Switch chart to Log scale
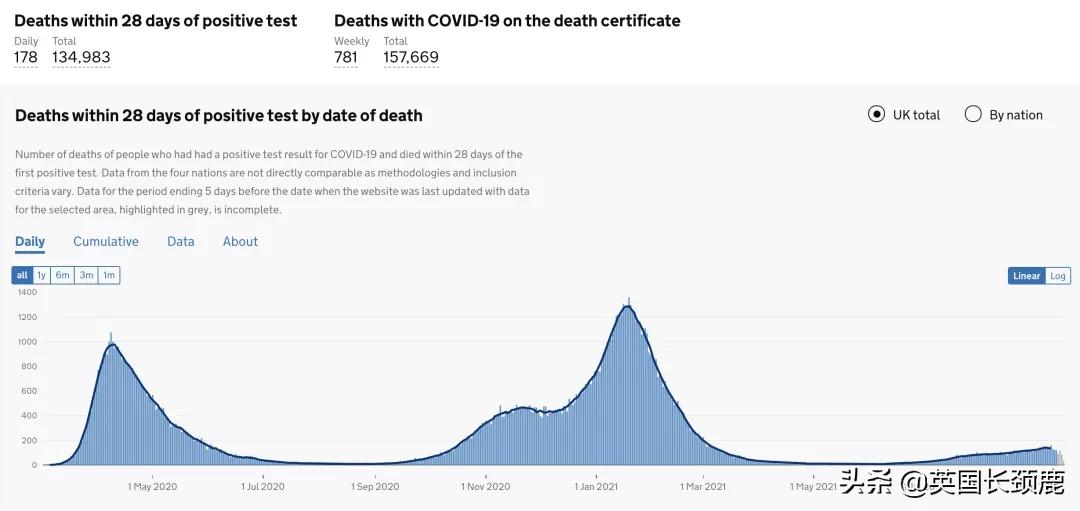 coord(1058,276)
